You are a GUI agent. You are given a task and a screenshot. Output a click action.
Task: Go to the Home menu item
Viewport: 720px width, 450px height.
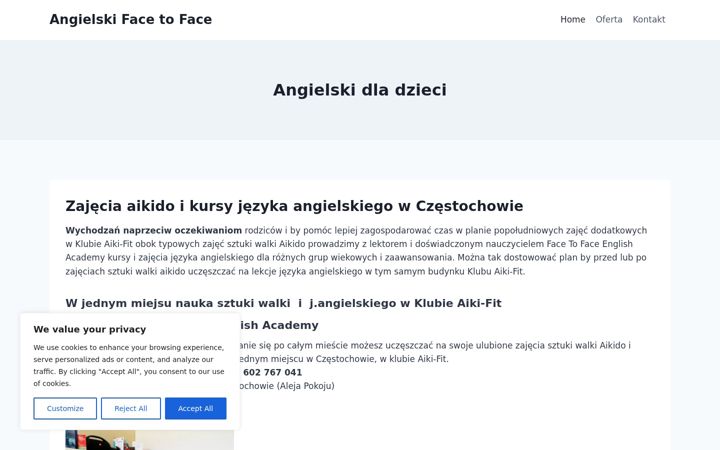coord(573,19)
